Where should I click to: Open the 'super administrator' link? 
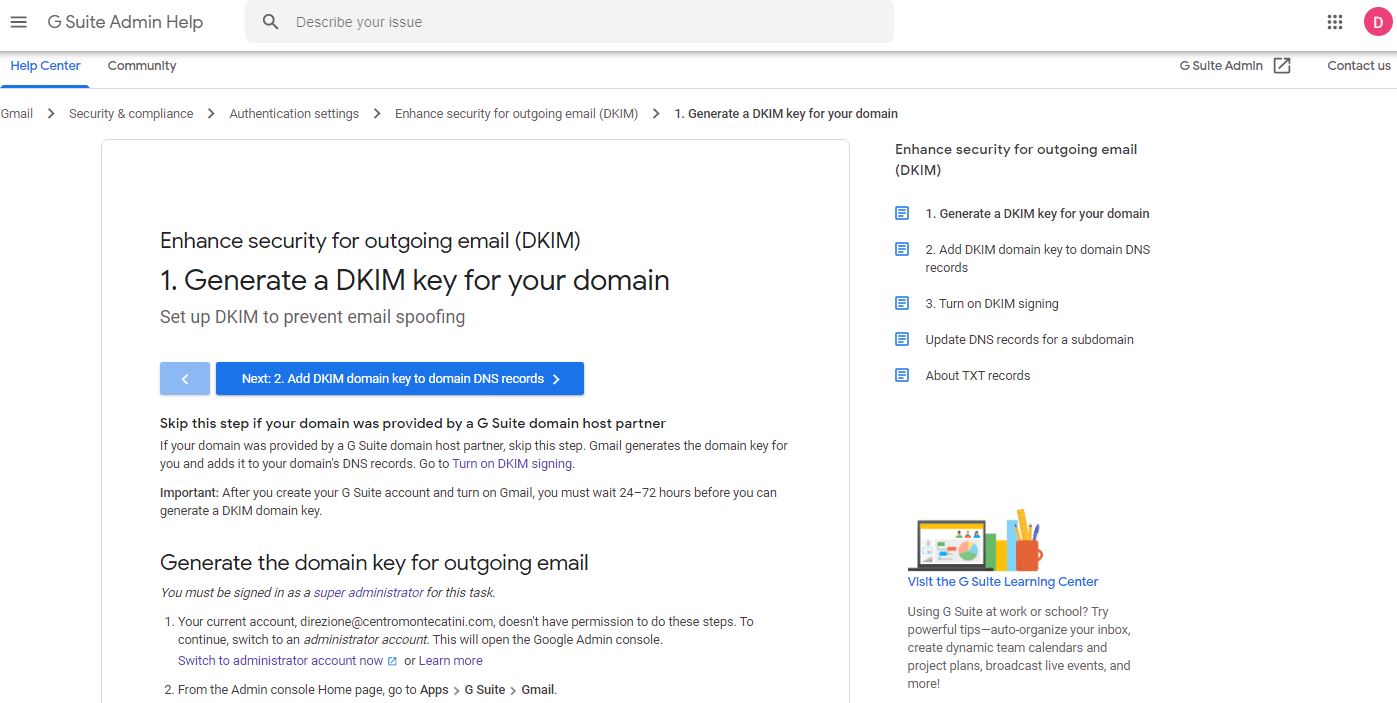click(x=368, y=593)
